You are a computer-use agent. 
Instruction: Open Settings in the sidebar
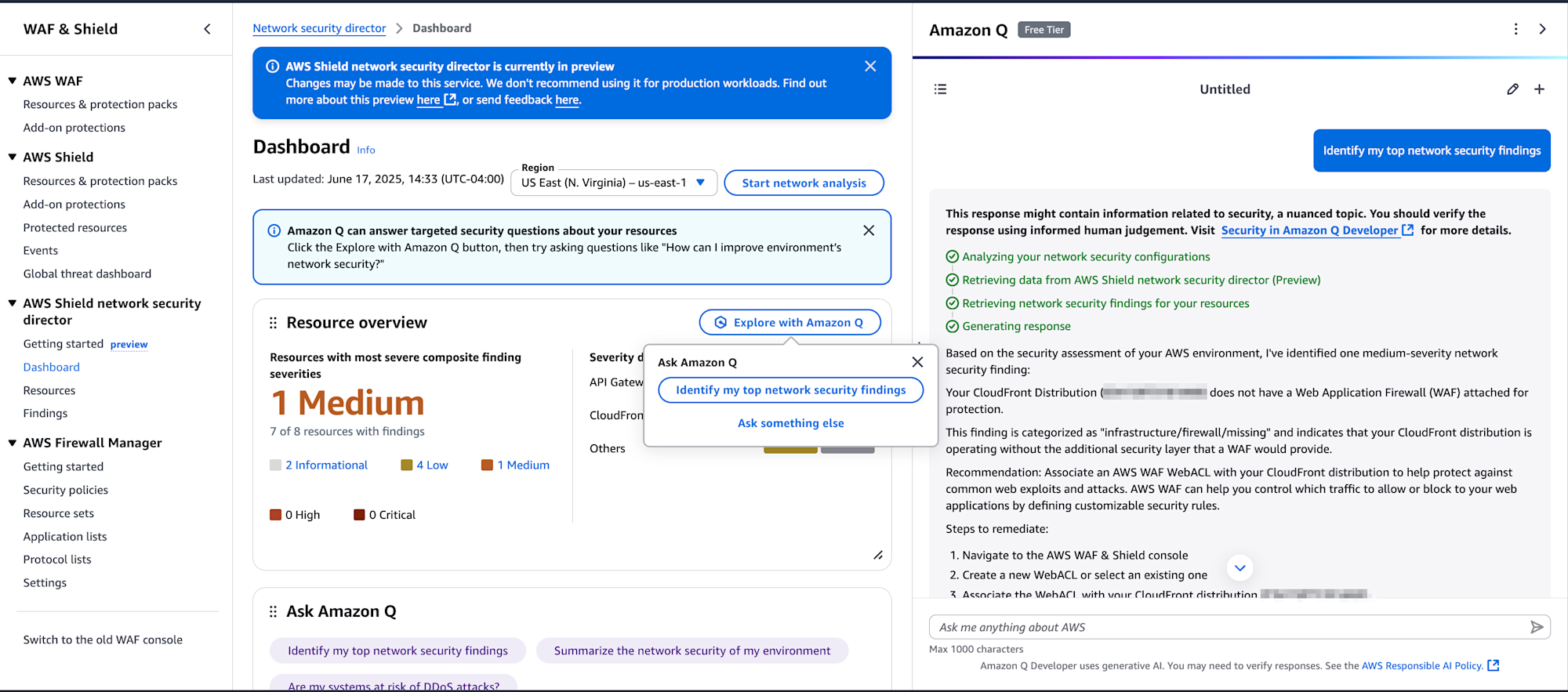[45, 583]
